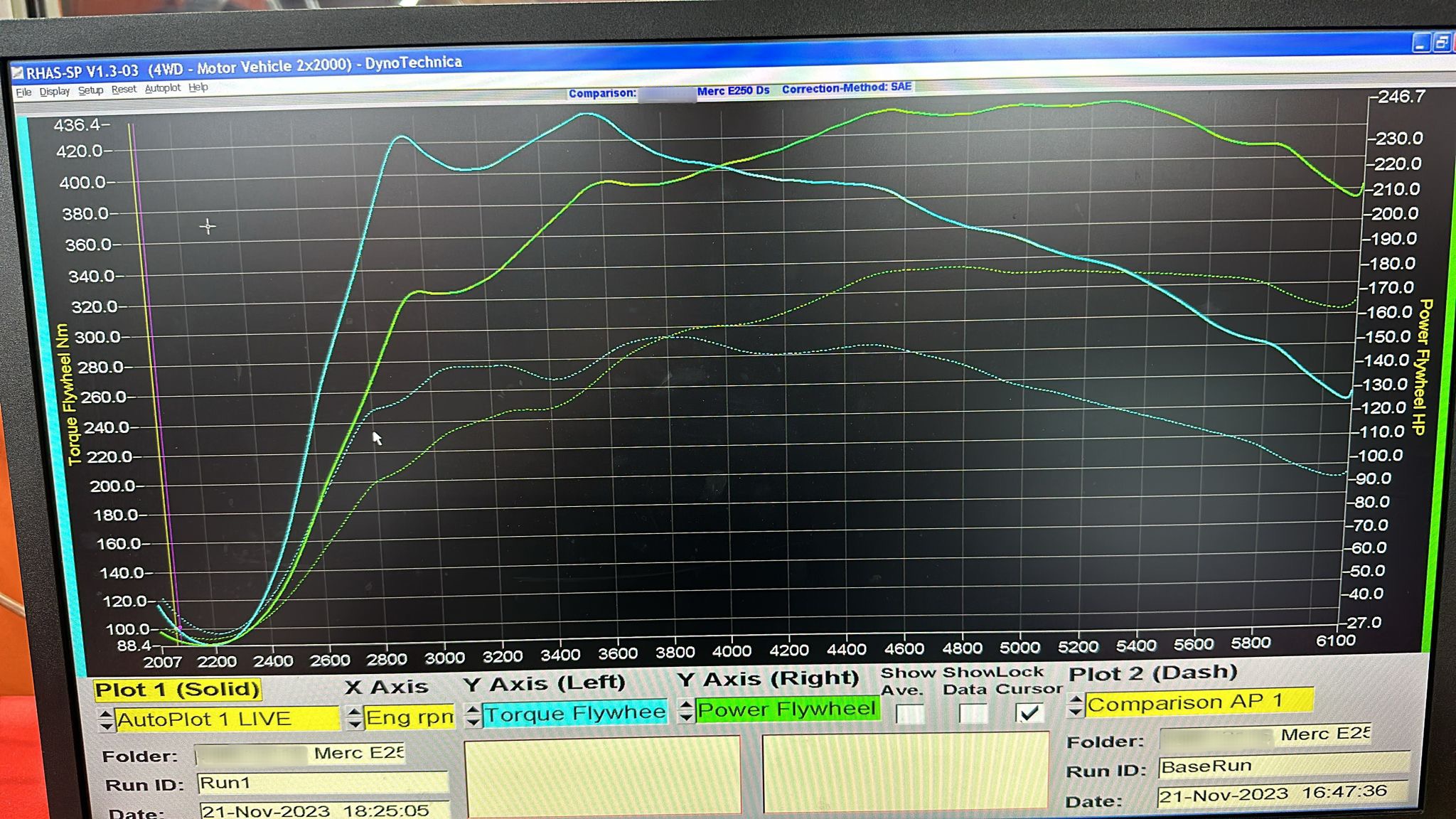Open the Reset menu
This screenshot has width=1456, height=819.
[124, 89]
